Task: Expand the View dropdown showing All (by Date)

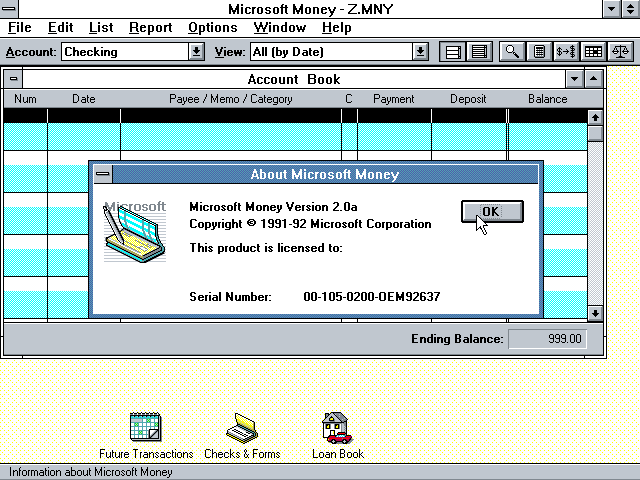Action: click(x=420, y=51)
